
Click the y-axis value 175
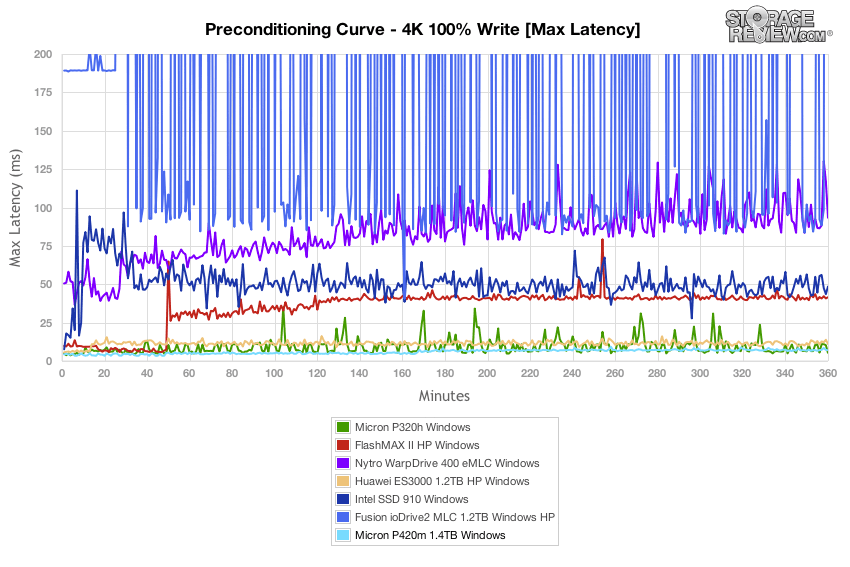tap(43, 93)
